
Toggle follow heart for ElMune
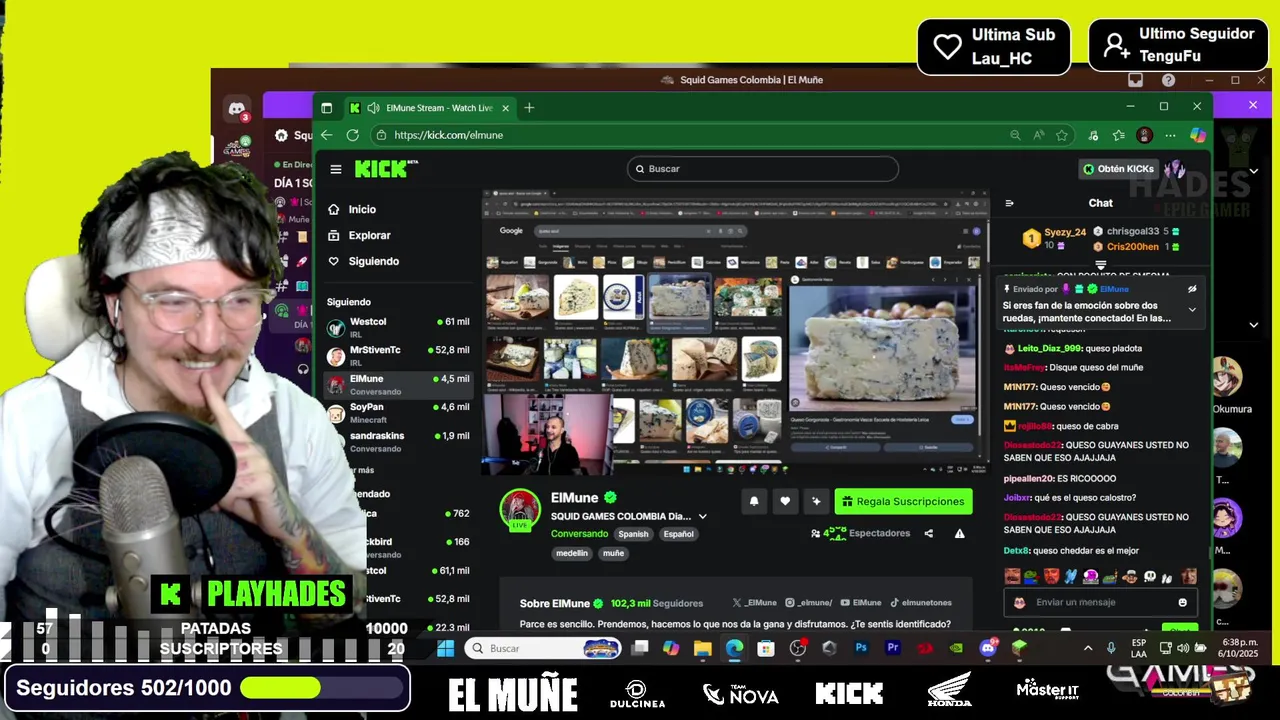click(785, 501)
